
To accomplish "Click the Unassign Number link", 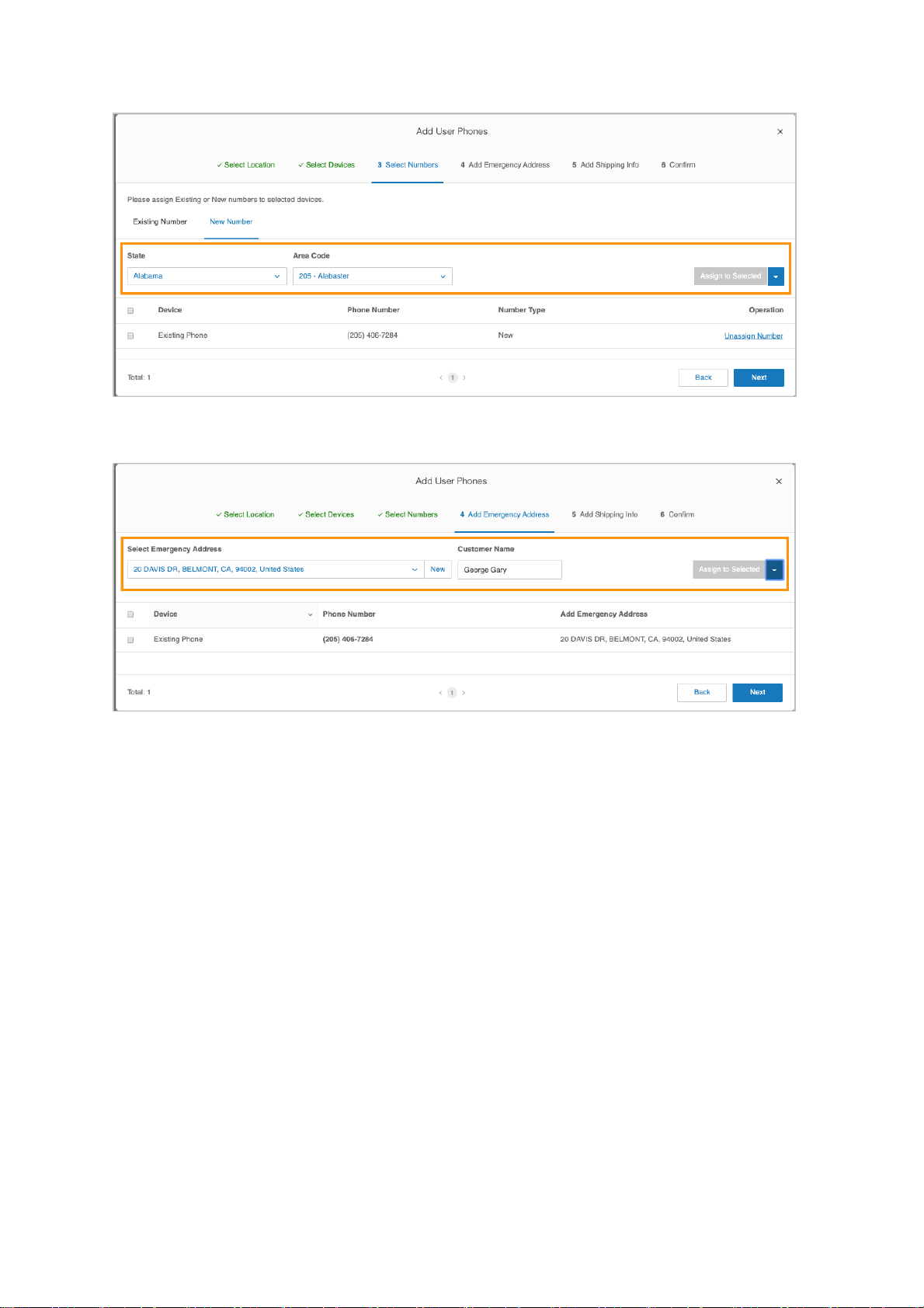I will click(x=753, y=336).
